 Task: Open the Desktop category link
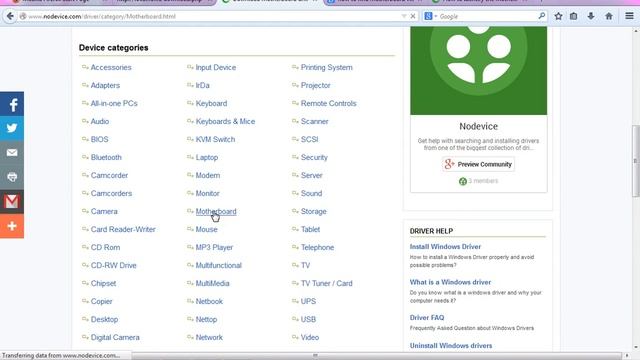coord(104,319)
